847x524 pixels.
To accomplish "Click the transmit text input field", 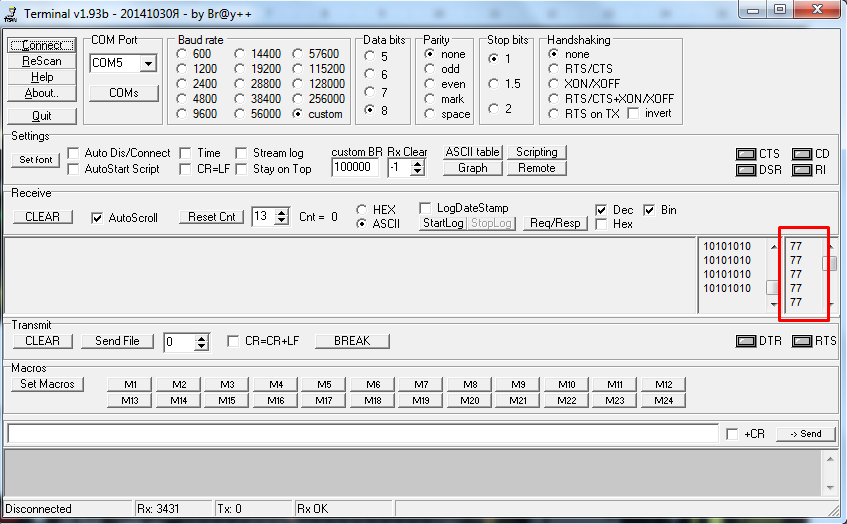I will [x=363, y=434].
